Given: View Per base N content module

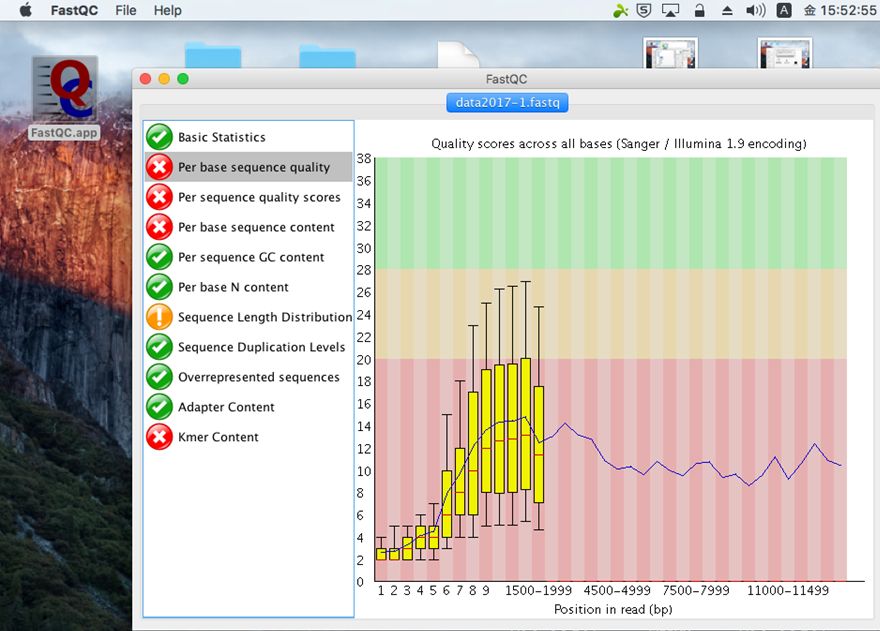Looking at the screenshot, I should [x=249, y=287].
